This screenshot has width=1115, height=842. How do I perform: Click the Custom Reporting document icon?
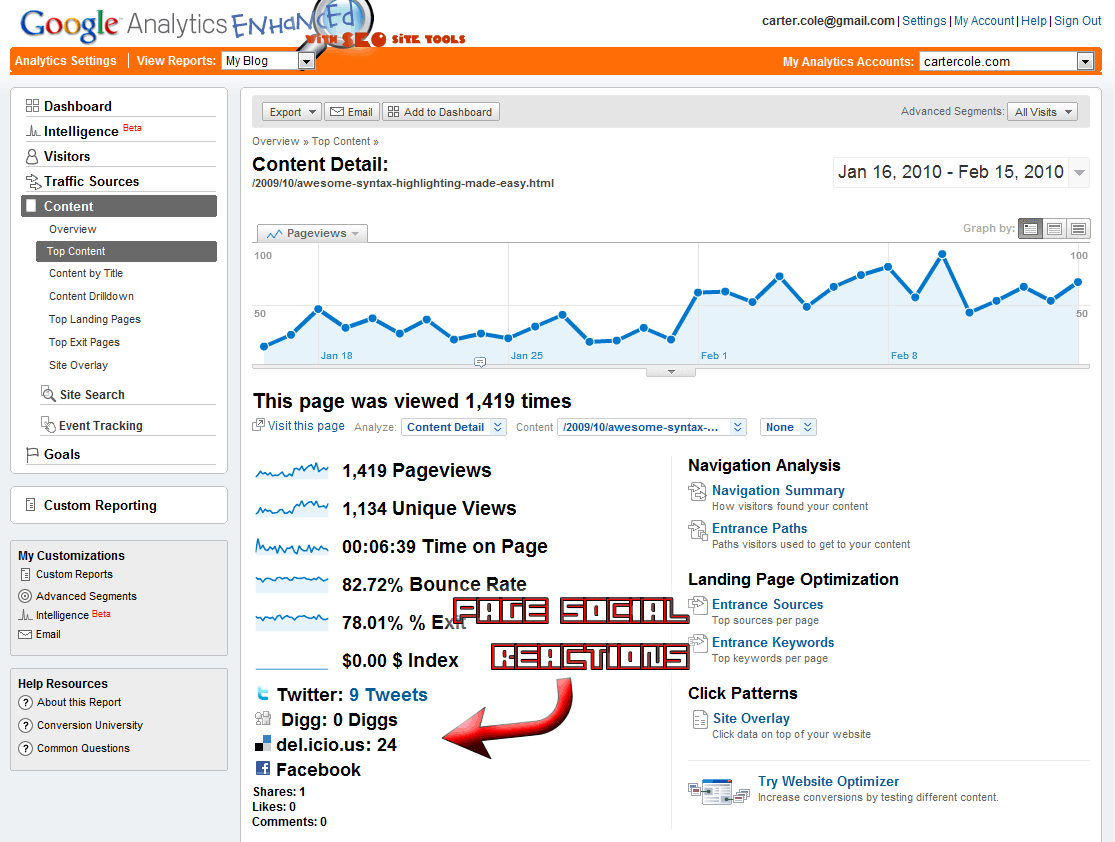click(30, 505)
